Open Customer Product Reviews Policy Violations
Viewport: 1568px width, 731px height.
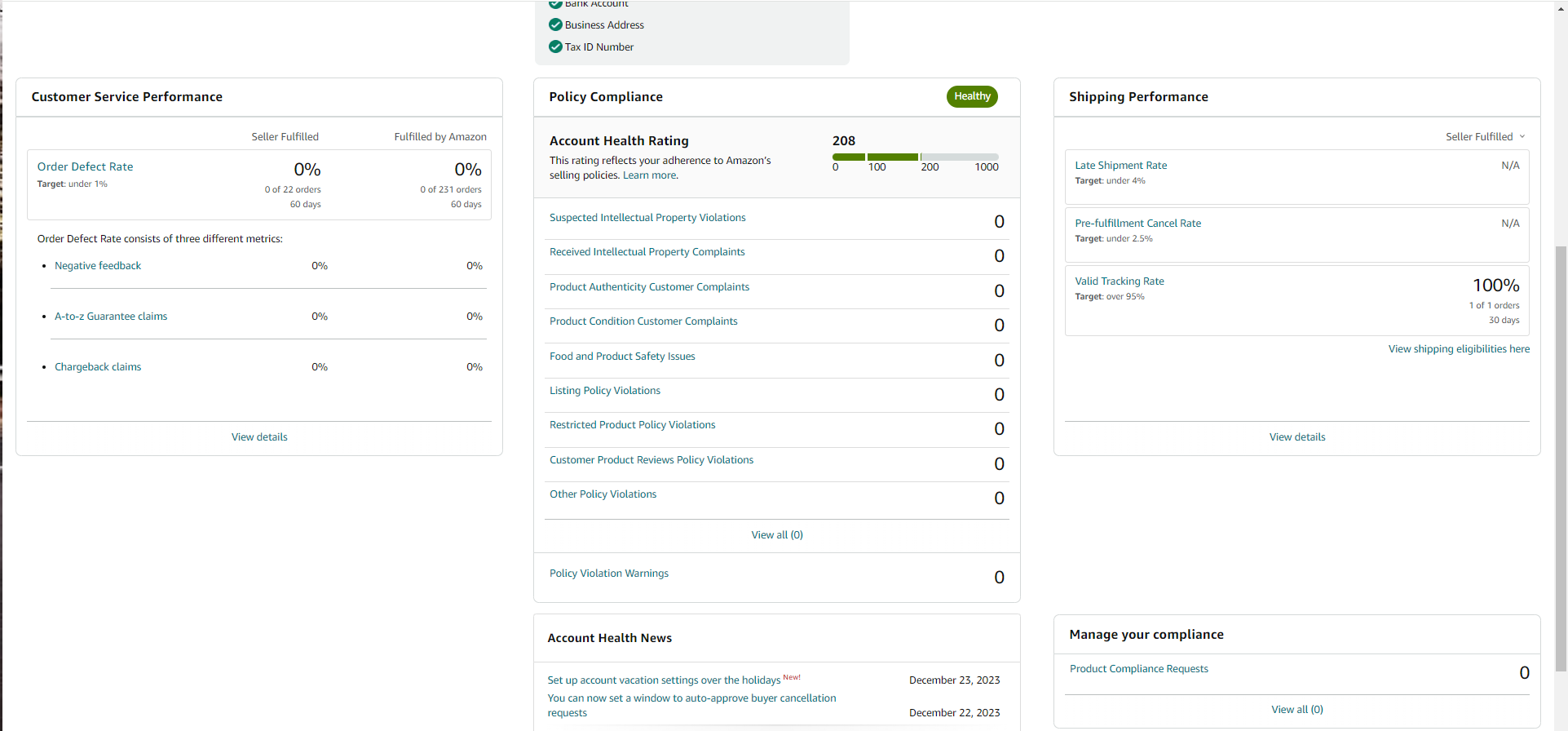click(x=651, y=460)
